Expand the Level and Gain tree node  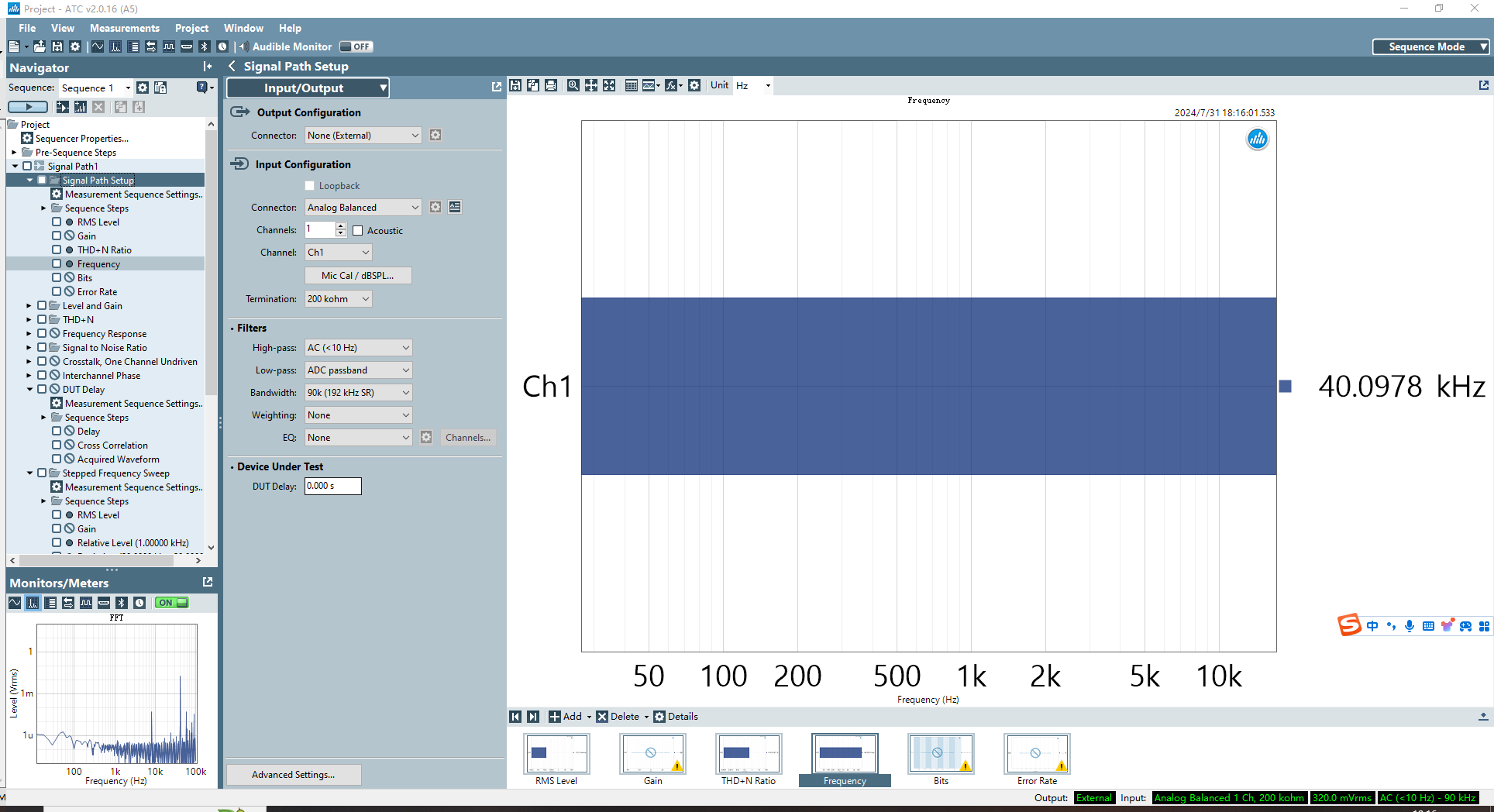click(x=29, y=305)
